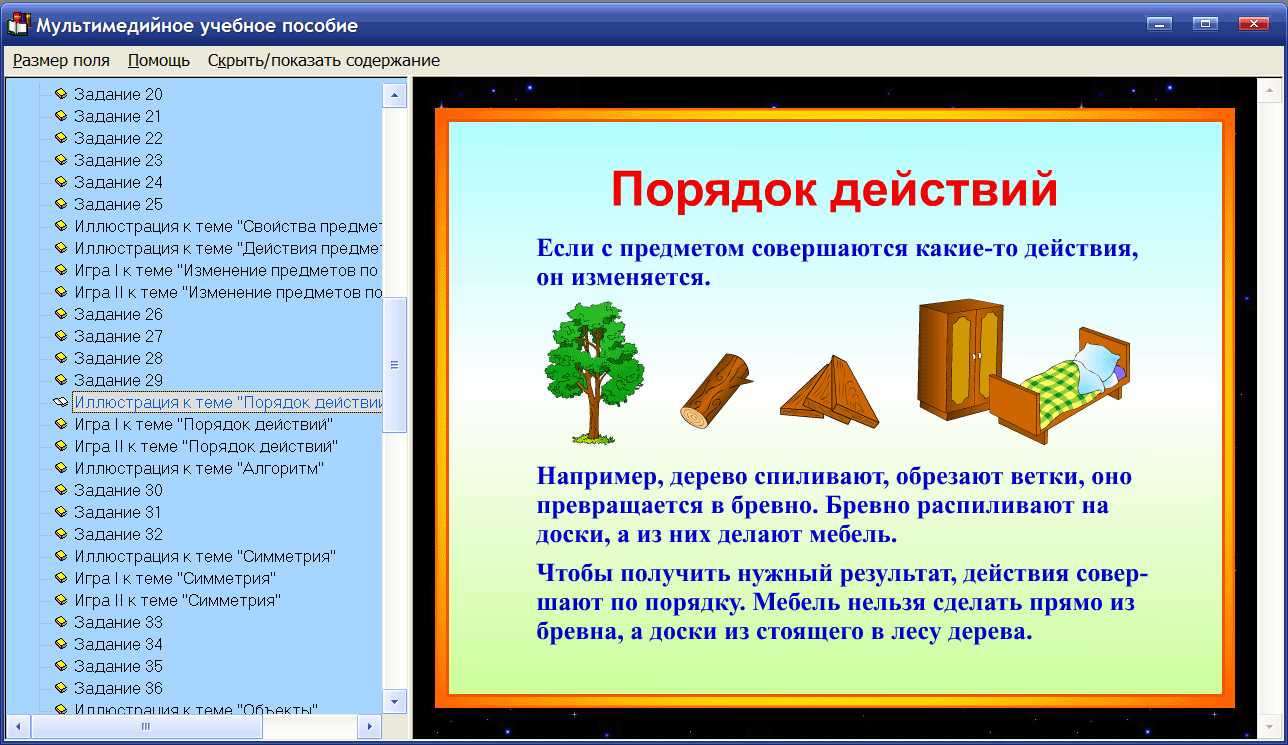
Task: Click the books icon in the title bar
Action: pyautogui.click(x=17, y=23)
